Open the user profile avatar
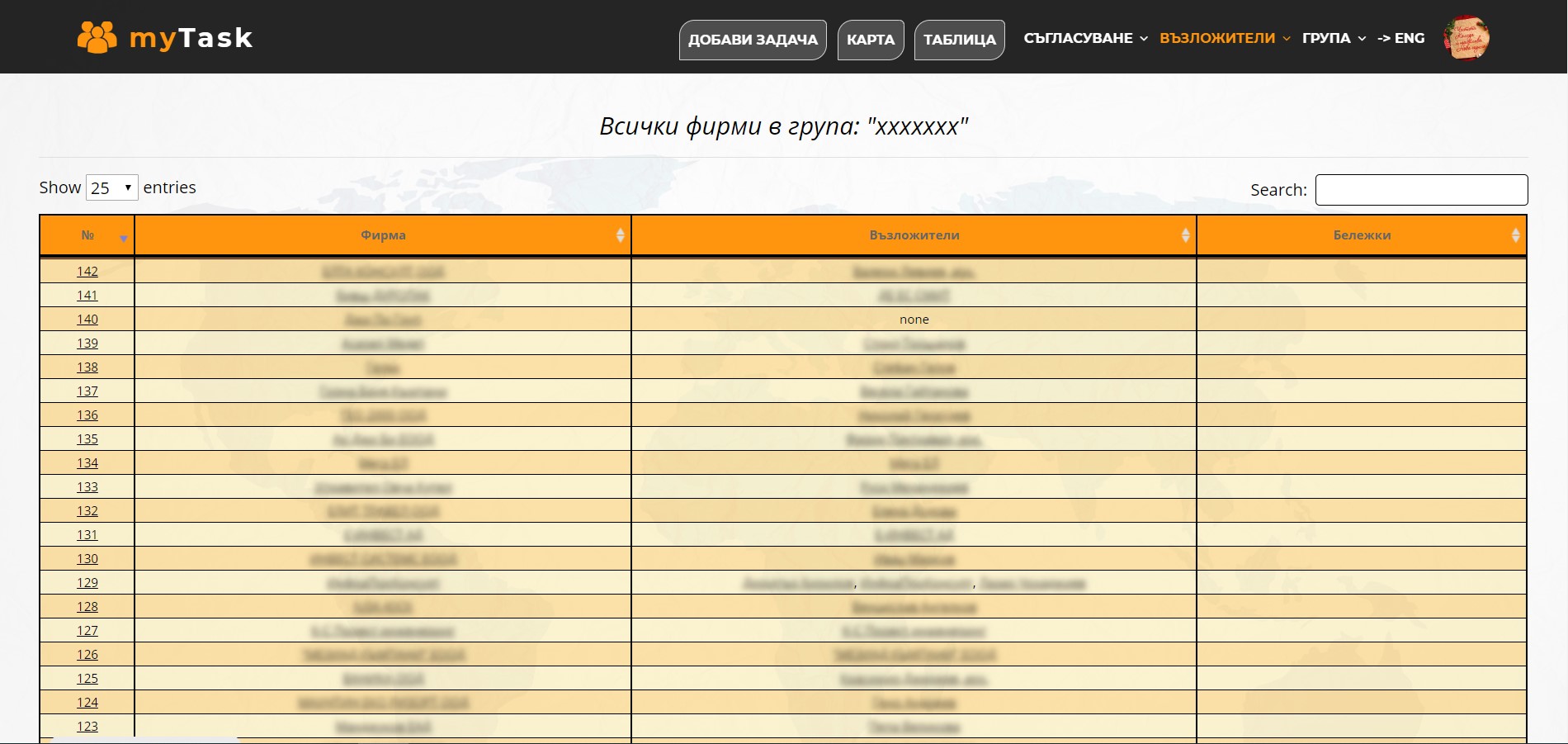The image size is (1568, 744). click(1466, 38)
